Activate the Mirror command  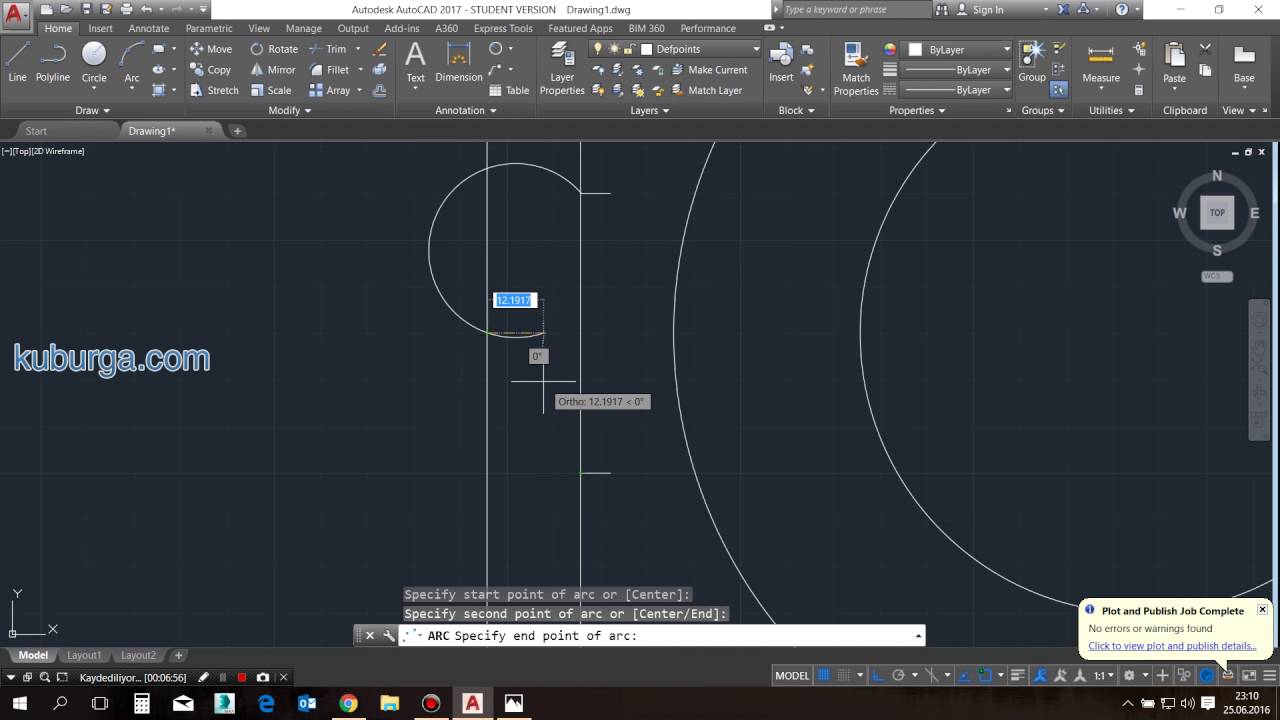coord(273,70)
